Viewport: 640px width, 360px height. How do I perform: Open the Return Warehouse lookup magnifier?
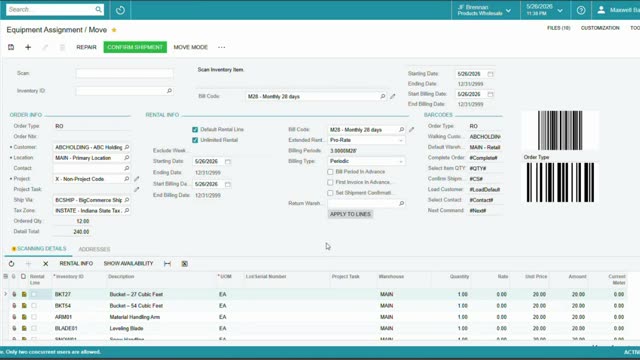[401, 203]
